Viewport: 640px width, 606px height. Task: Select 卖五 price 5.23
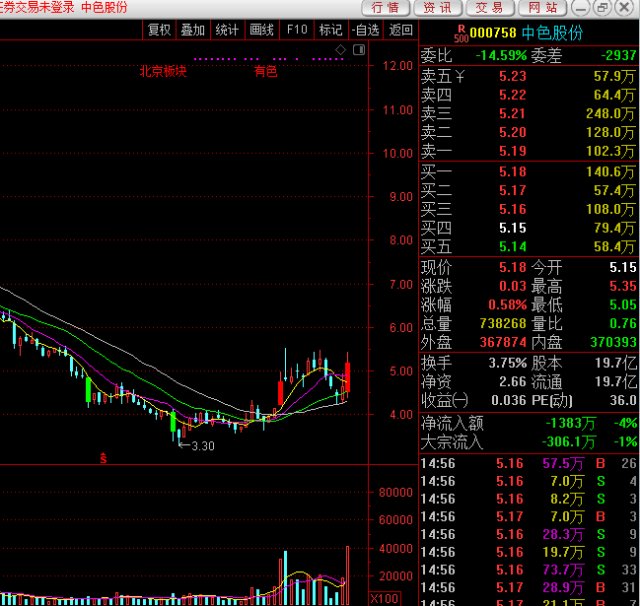513,76
